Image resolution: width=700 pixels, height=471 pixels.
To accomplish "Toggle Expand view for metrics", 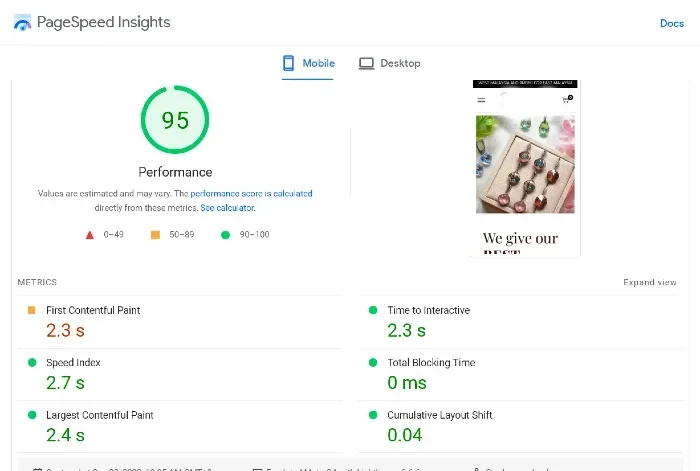I will [x=650, y=282].
